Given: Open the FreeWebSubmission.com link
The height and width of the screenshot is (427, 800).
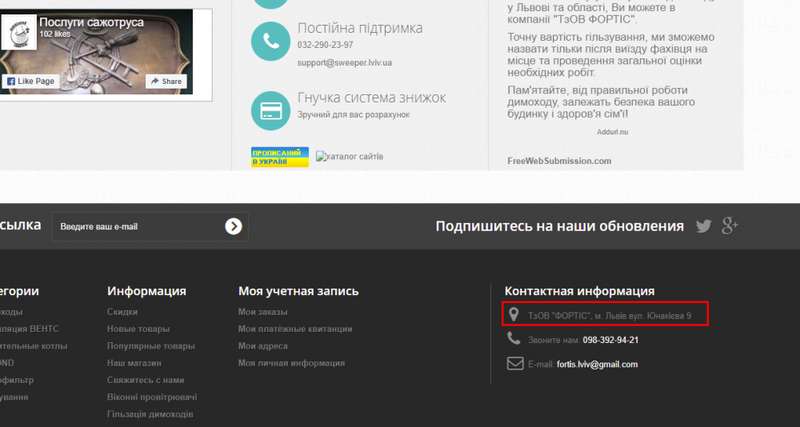Looking at the screenshot, I should (559, 160).
